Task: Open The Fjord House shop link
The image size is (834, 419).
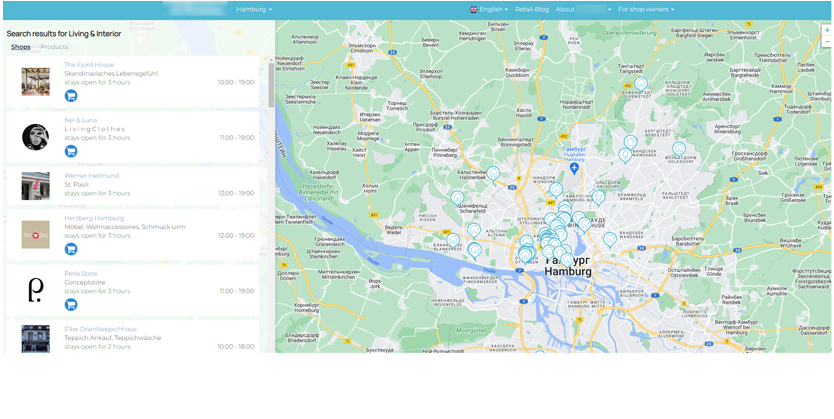Action: point(89,65)
